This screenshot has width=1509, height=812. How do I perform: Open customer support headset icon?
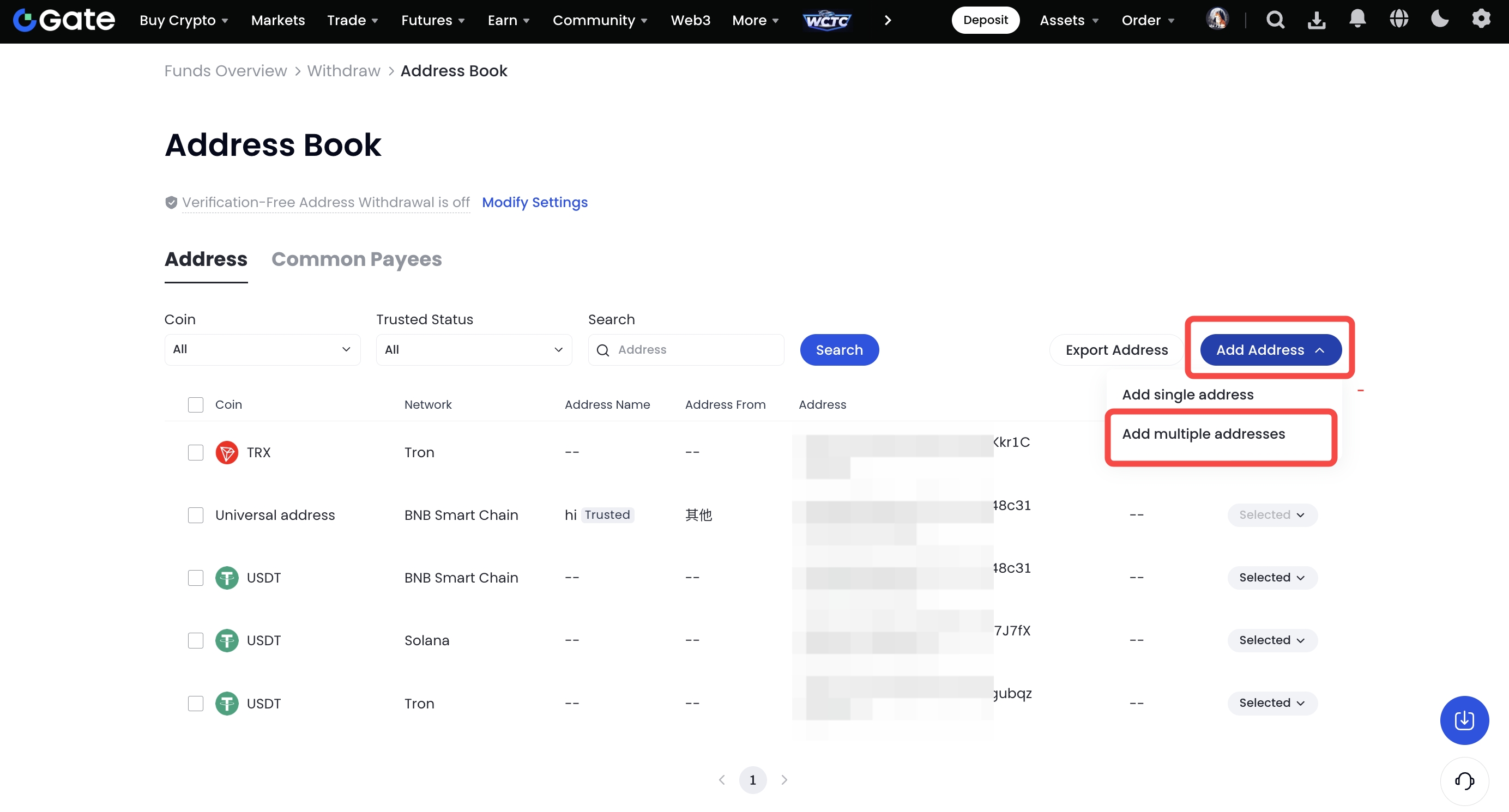pos(1464,780)
